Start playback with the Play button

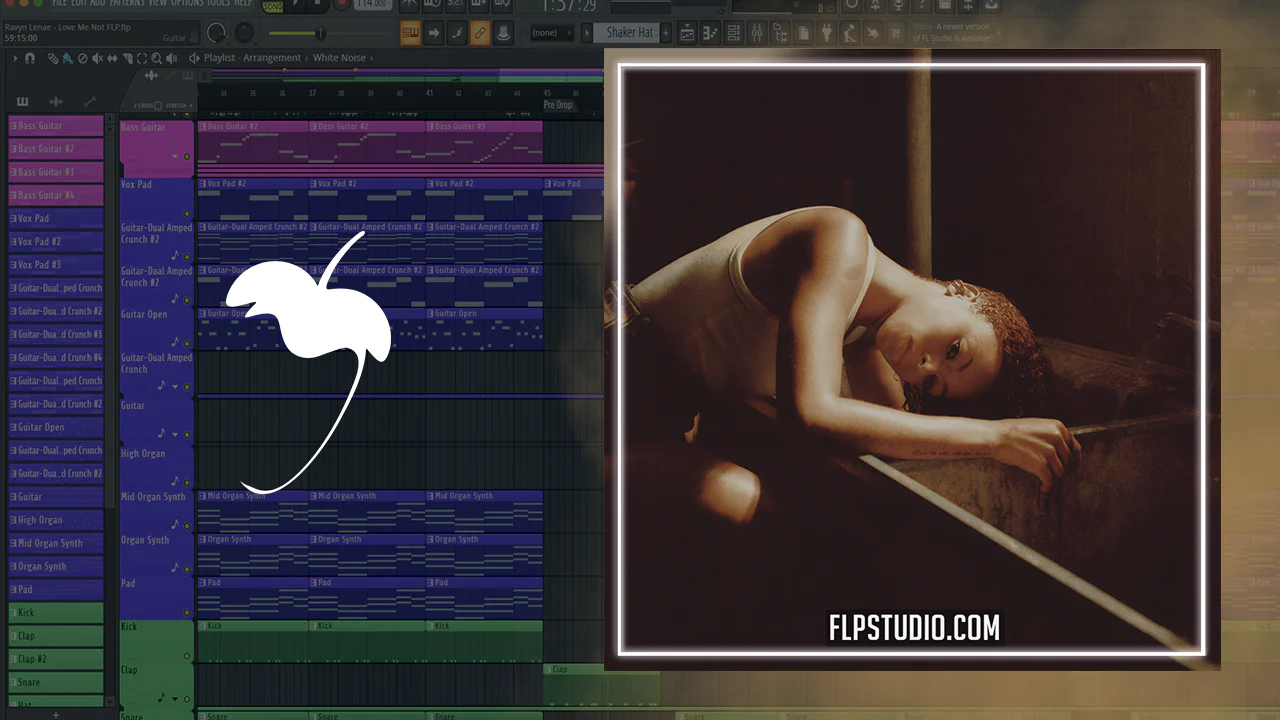point(294,4)
